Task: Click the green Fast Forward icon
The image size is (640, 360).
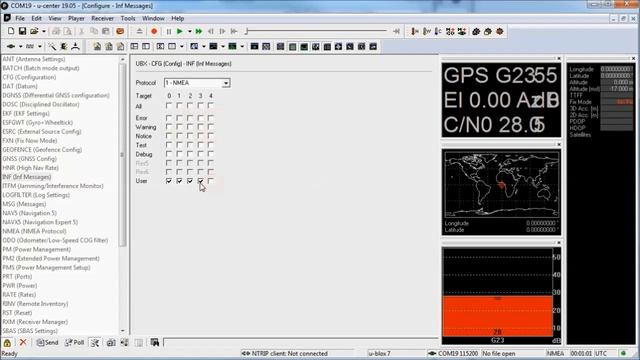Action: 199,31
